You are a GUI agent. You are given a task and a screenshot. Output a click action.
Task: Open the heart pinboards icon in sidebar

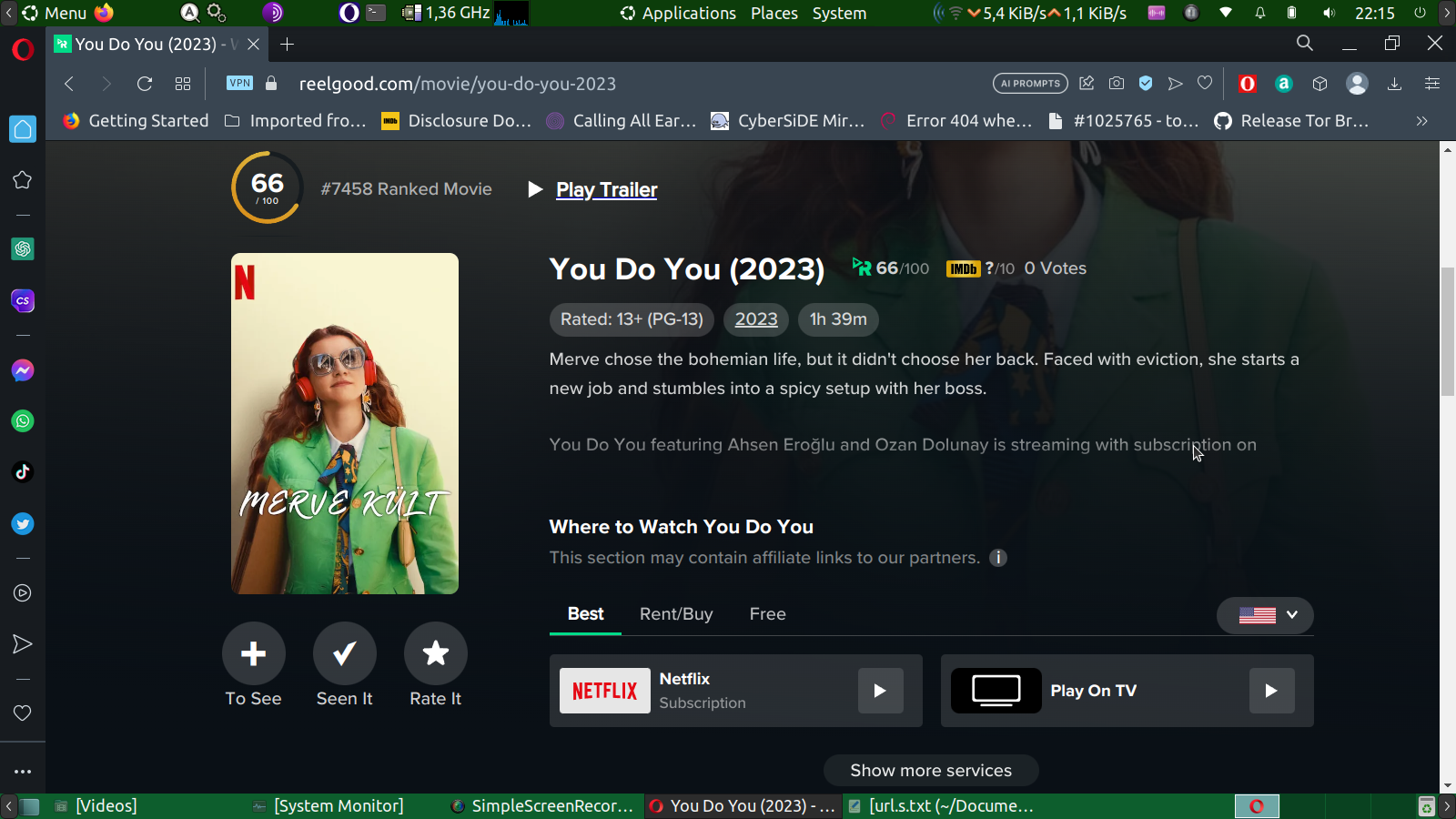23,713
